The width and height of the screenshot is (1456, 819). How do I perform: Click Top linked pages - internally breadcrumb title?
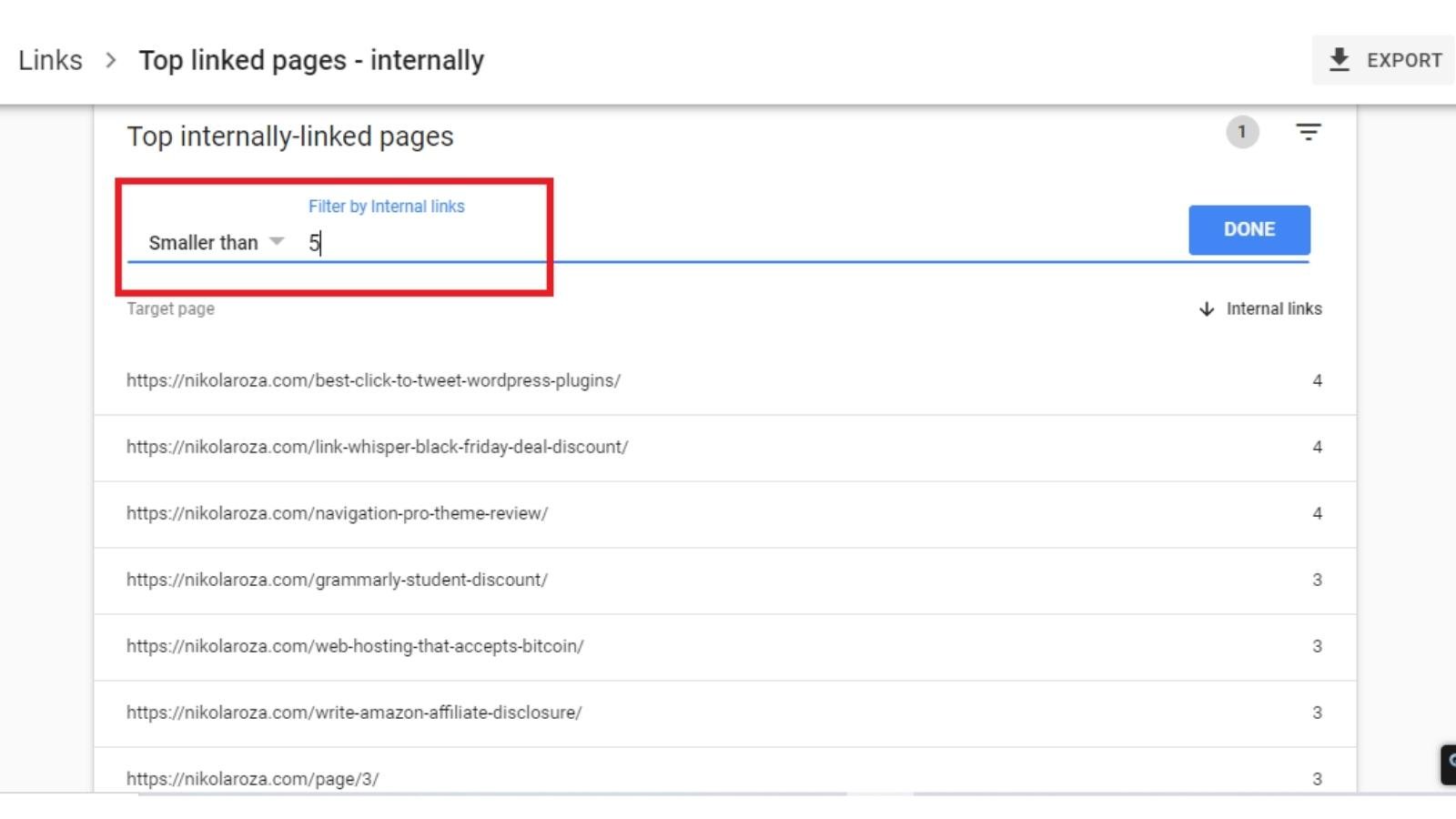(x=311, y=60)
